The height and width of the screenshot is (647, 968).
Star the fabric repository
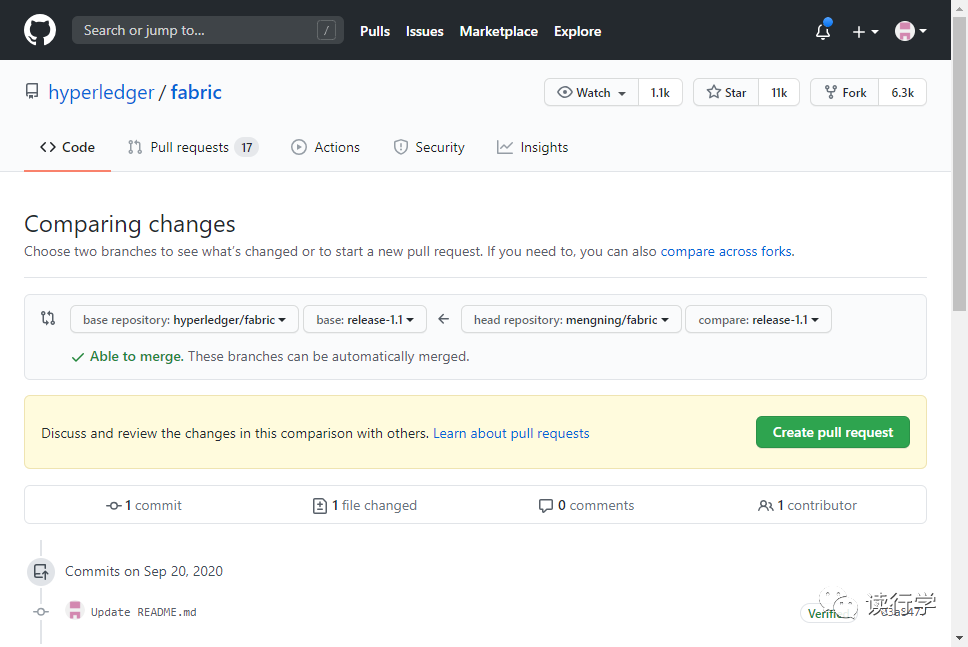pos(726,93)
